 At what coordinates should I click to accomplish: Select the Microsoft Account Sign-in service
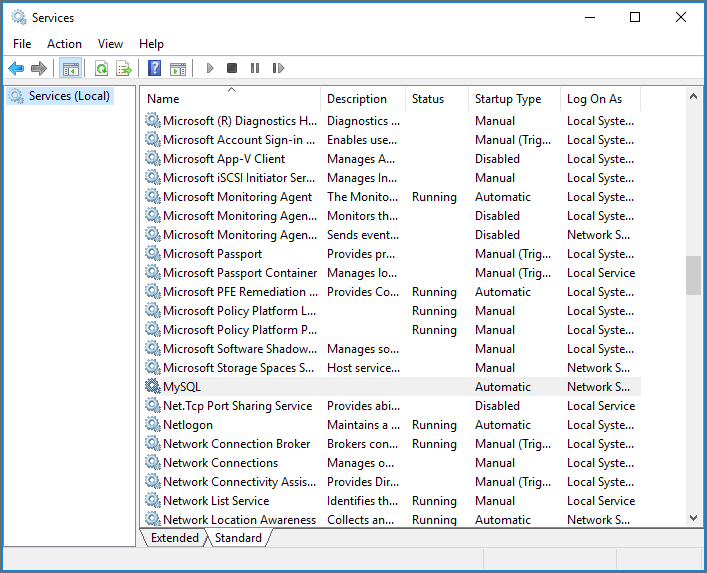click(x=239, y=140)
